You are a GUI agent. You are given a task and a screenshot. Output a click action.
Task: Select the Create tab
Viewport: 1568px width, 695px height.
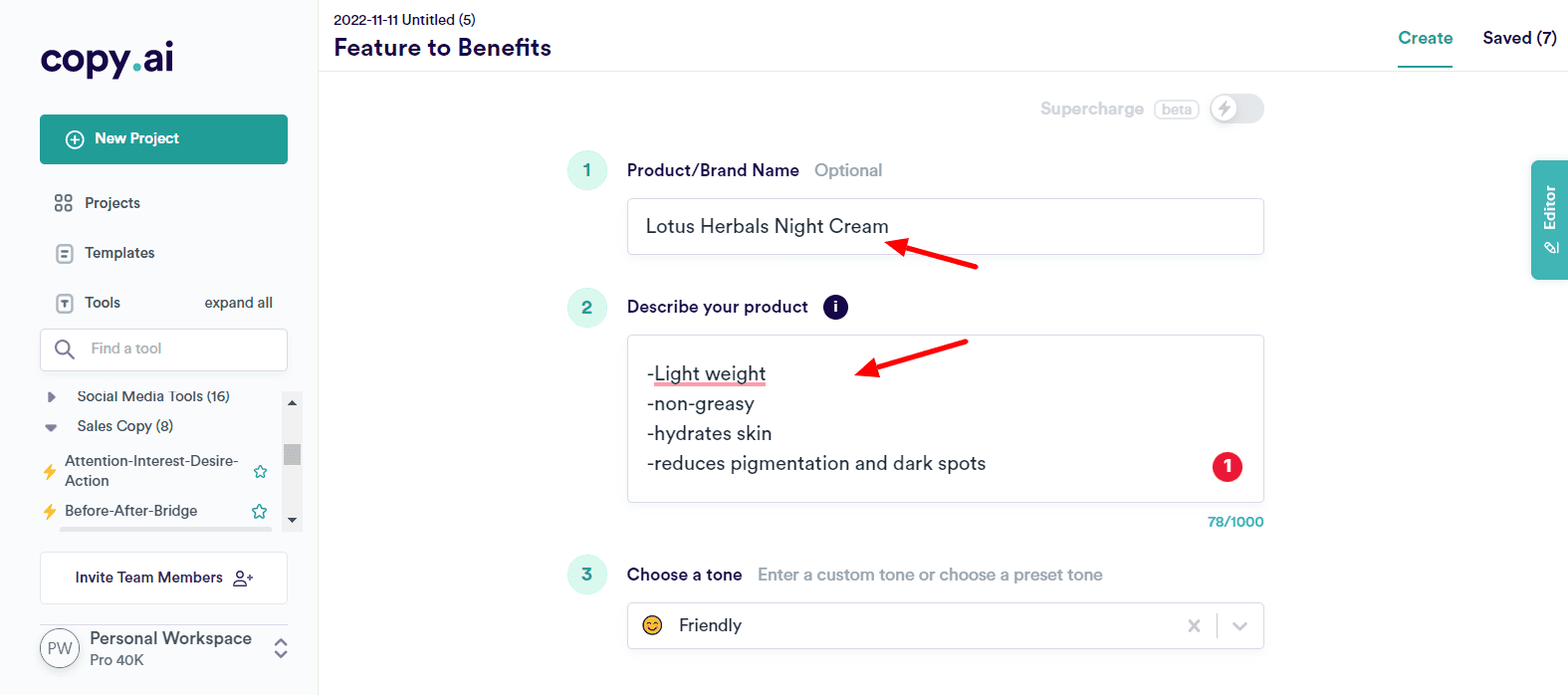(1425, 38)
